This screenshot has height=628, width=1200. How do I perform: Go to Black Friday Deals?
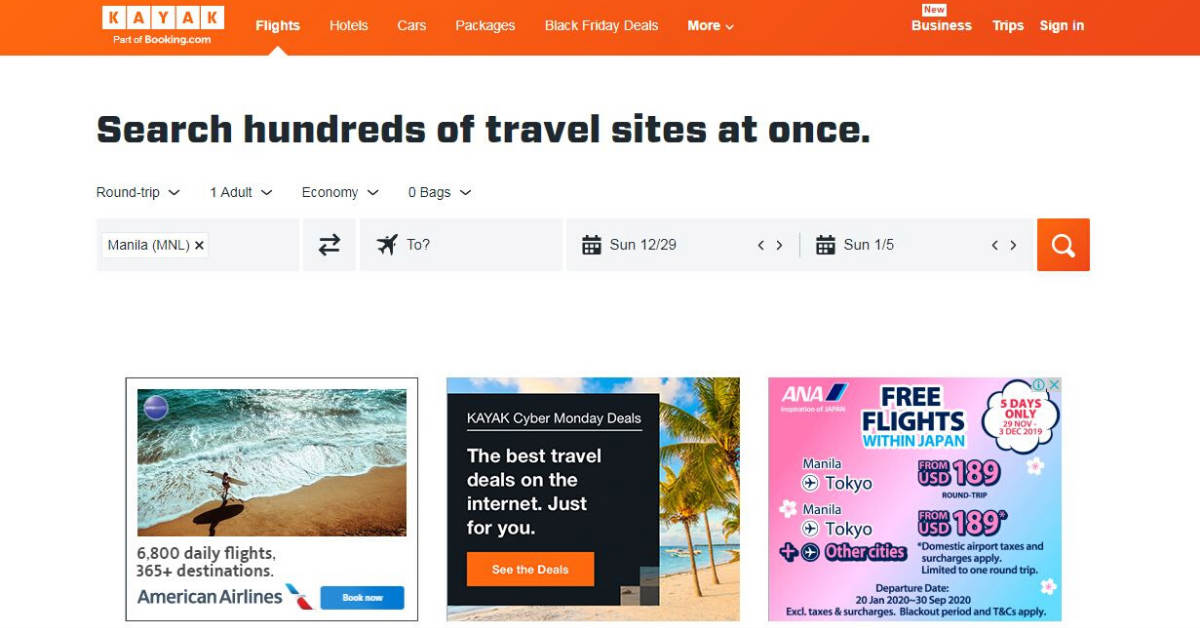click(x=601, y=26)
